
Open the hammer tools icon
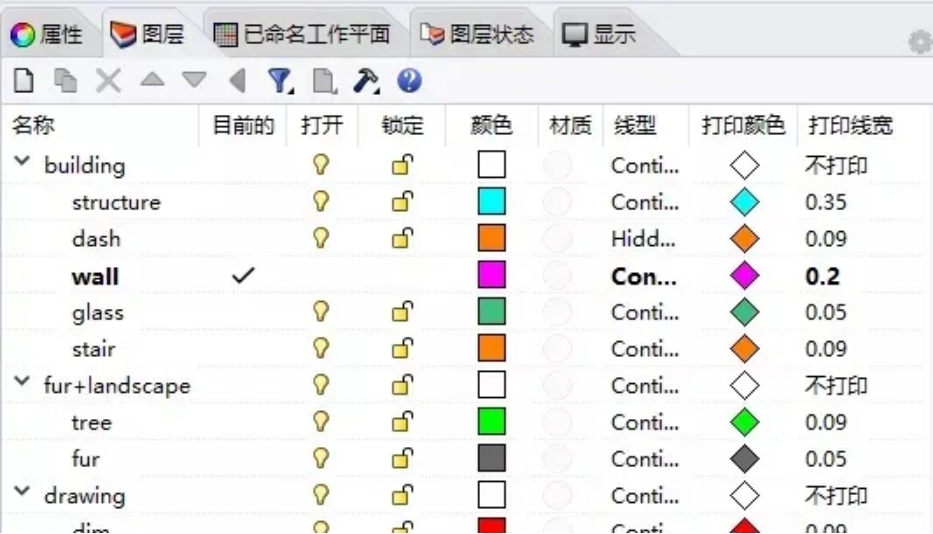(366, 81)
